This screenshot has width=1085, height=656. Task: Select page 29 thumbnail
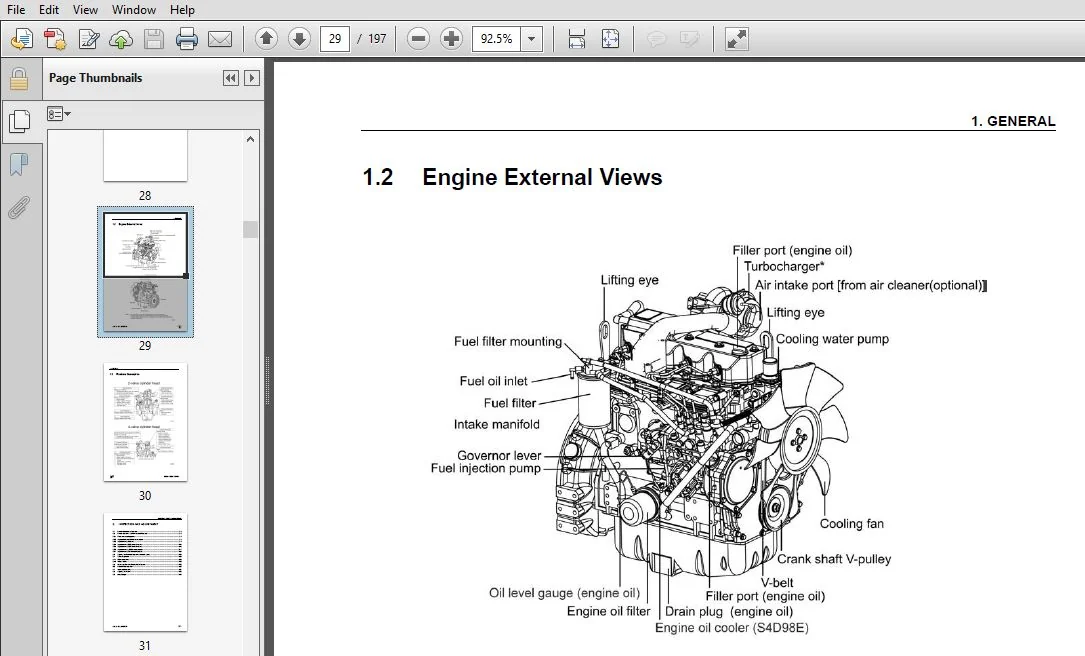pyautogui.click(x=145, y=271)
